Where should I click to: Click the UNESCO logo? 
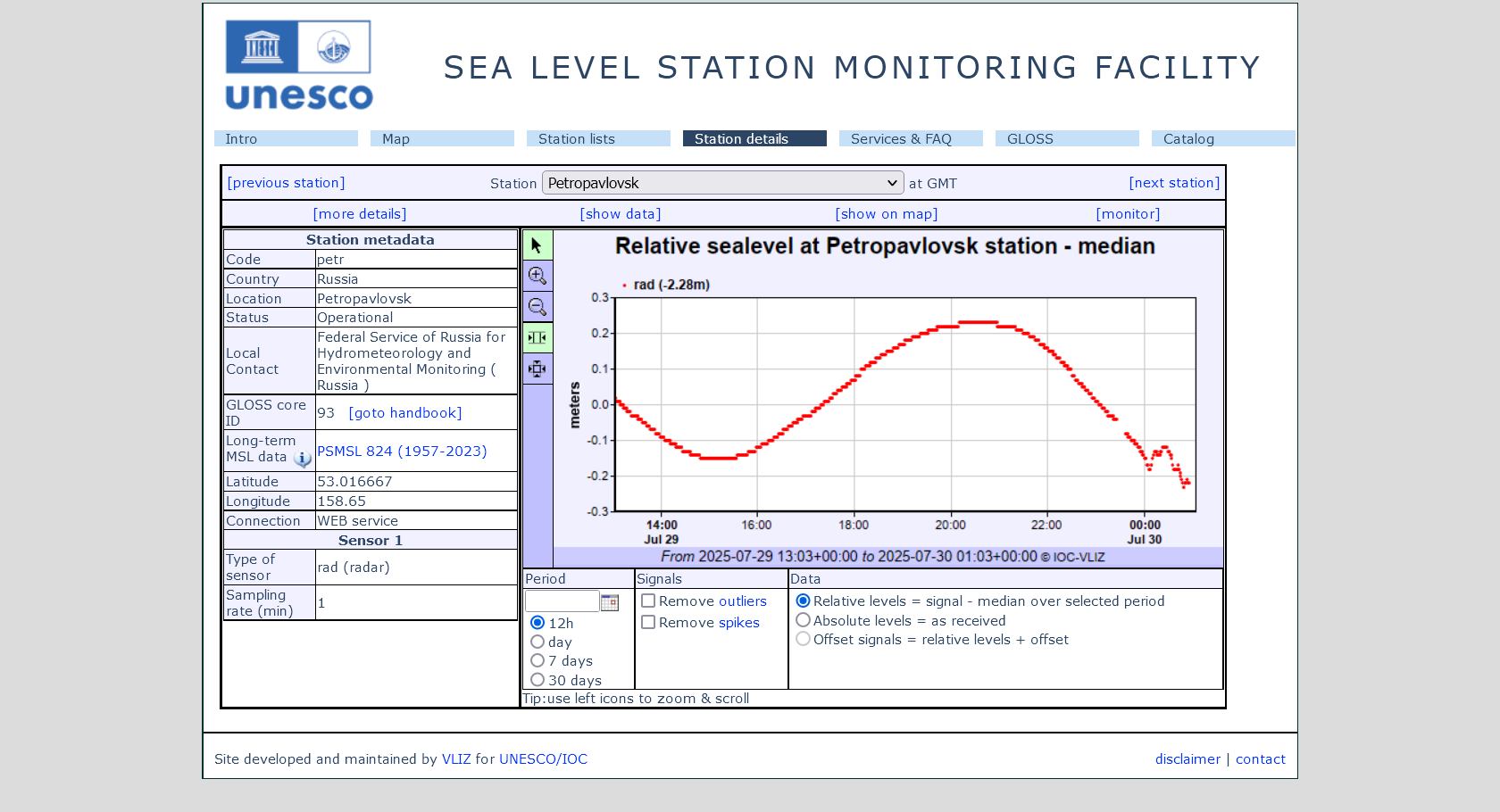tap(299, 65)
